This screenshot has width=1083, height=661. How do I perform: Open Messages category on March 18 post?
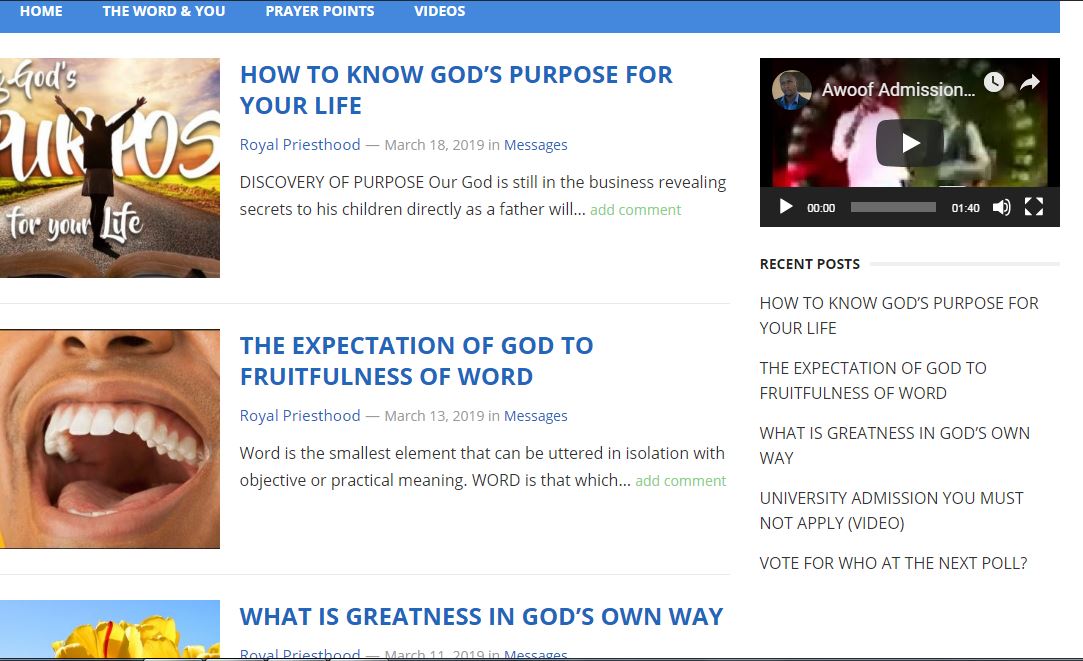tap(535, 145)
